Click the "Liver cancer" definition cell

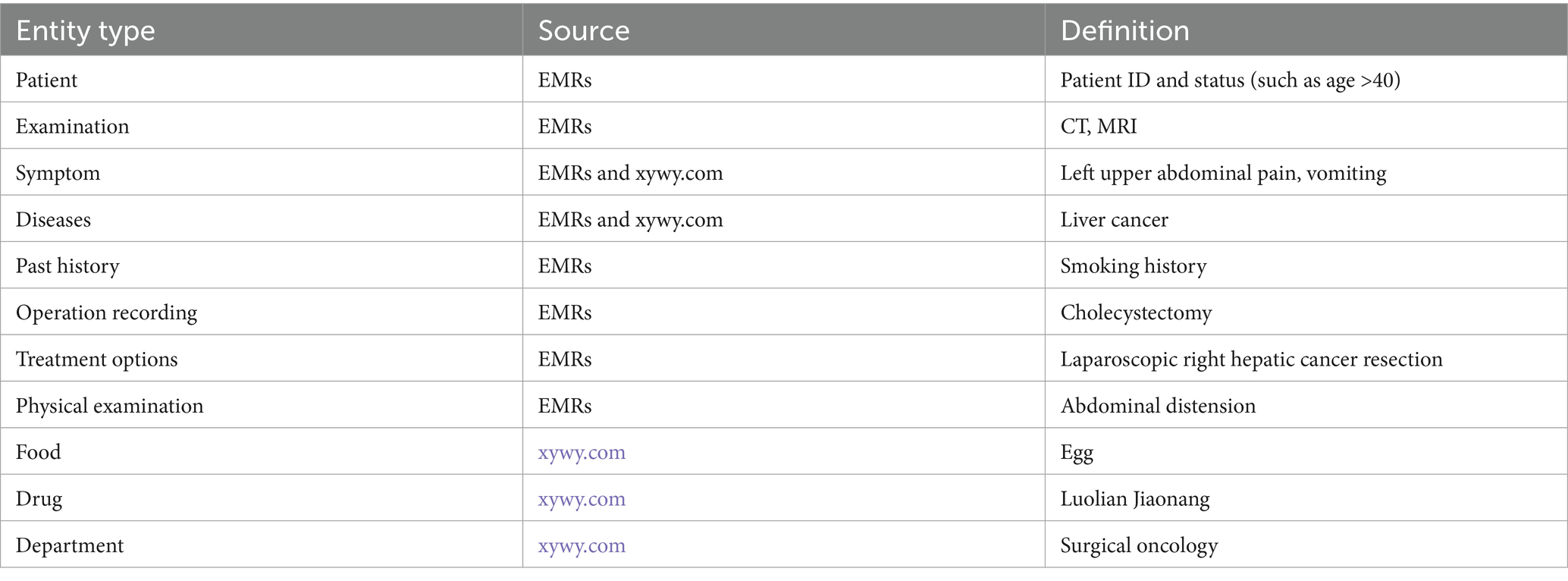coord(1114,220)
